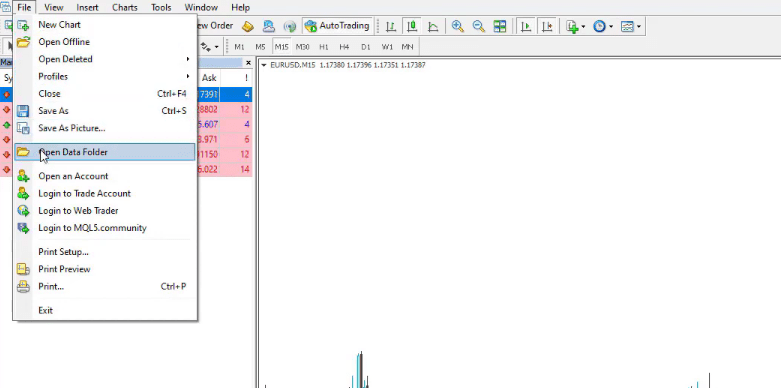Viewport: 781px width, 388px height.
Task: Switch chart to candlesticks style
Action: tap(412, 26)
